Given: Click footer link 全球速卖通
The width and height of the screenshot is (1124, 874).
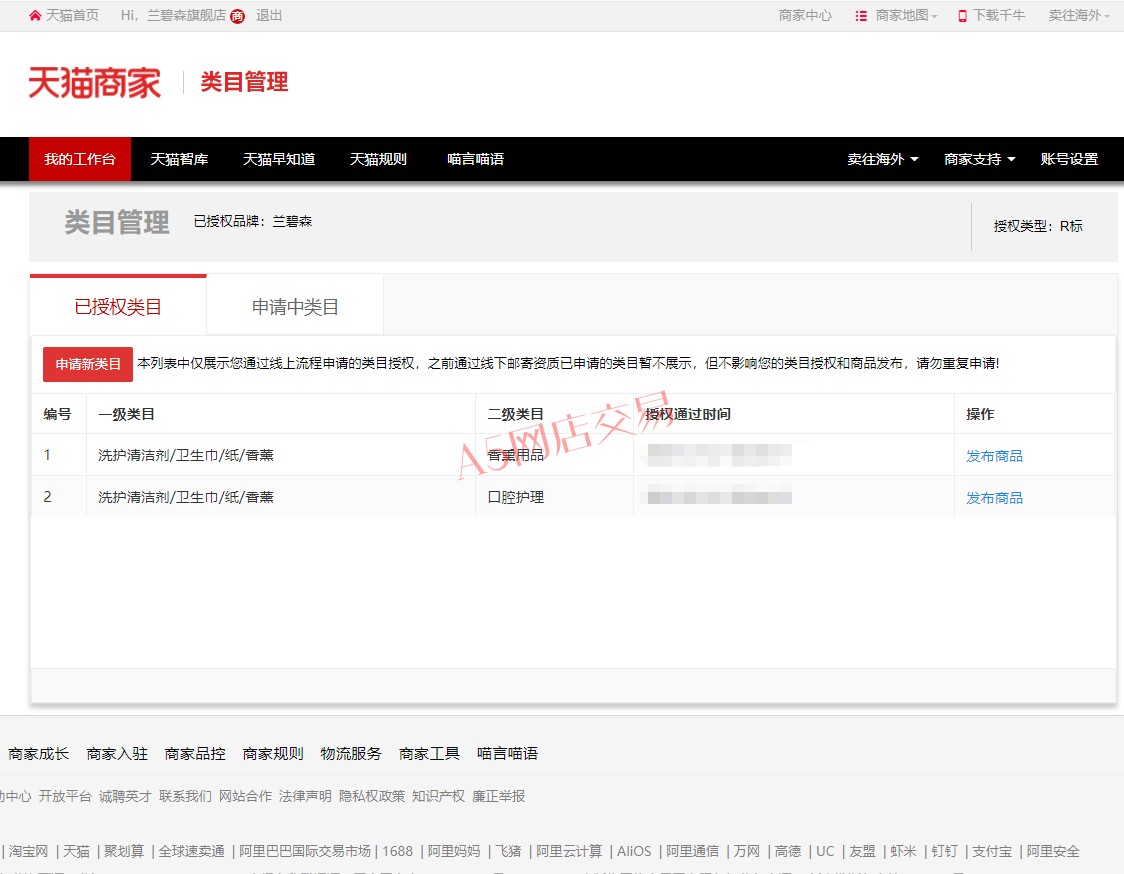Looking at the screenshot, I should [x=191, y=851].
